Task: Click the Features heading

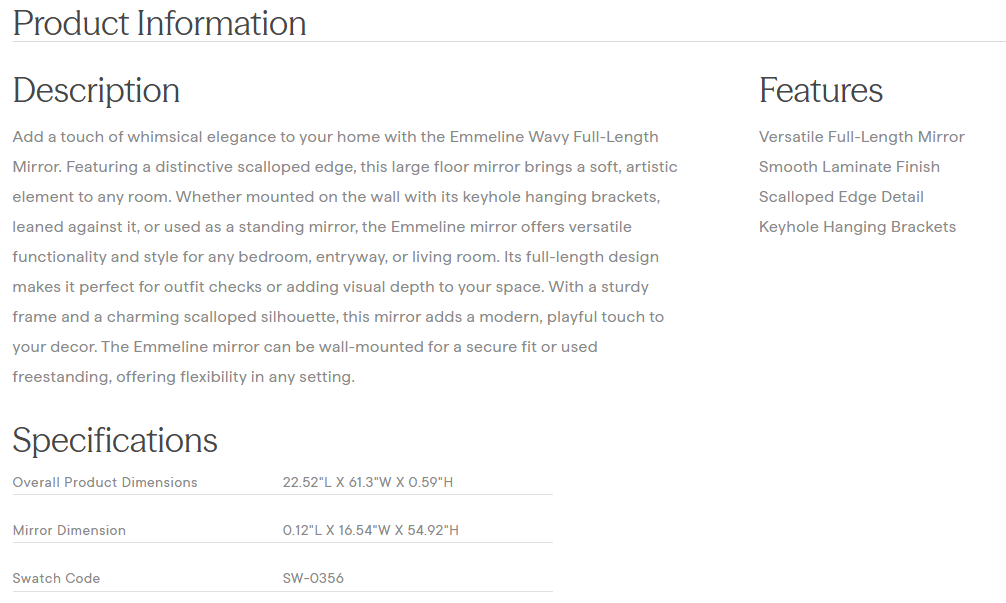Action: [820, 90]
